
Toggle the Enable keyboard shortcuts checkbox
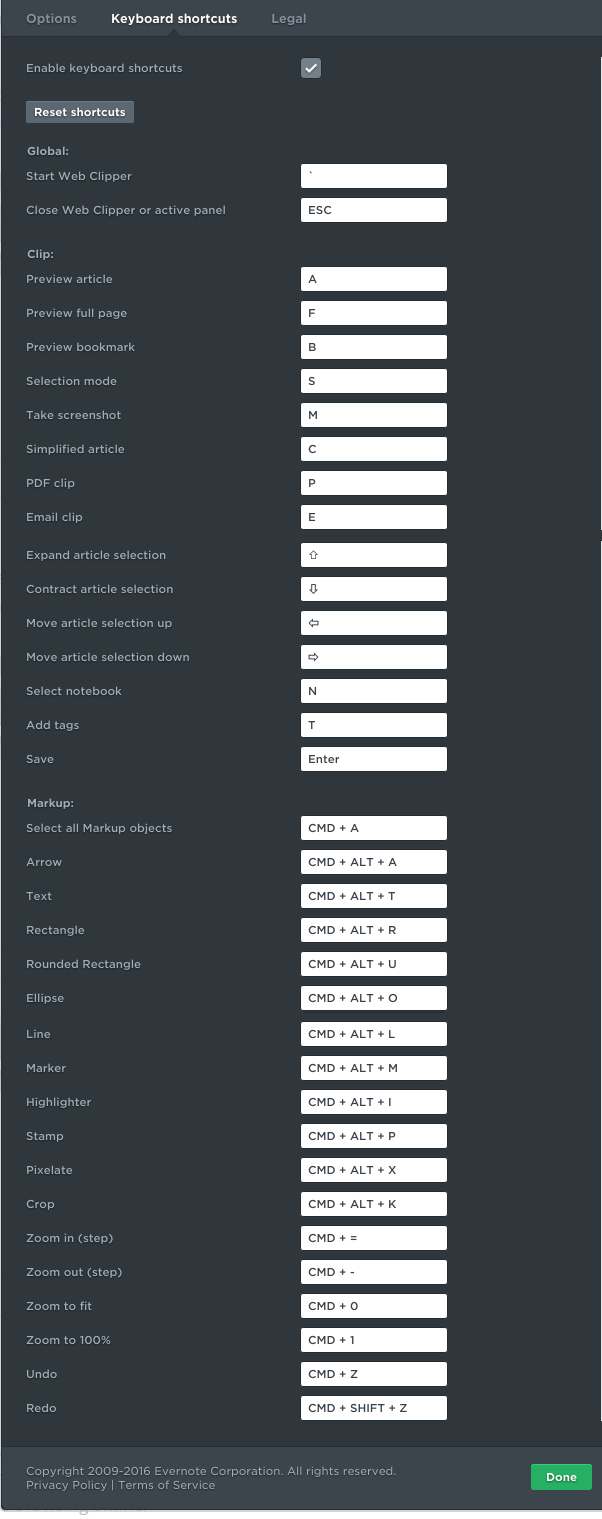pyautogui.click(x=311, y=68)
